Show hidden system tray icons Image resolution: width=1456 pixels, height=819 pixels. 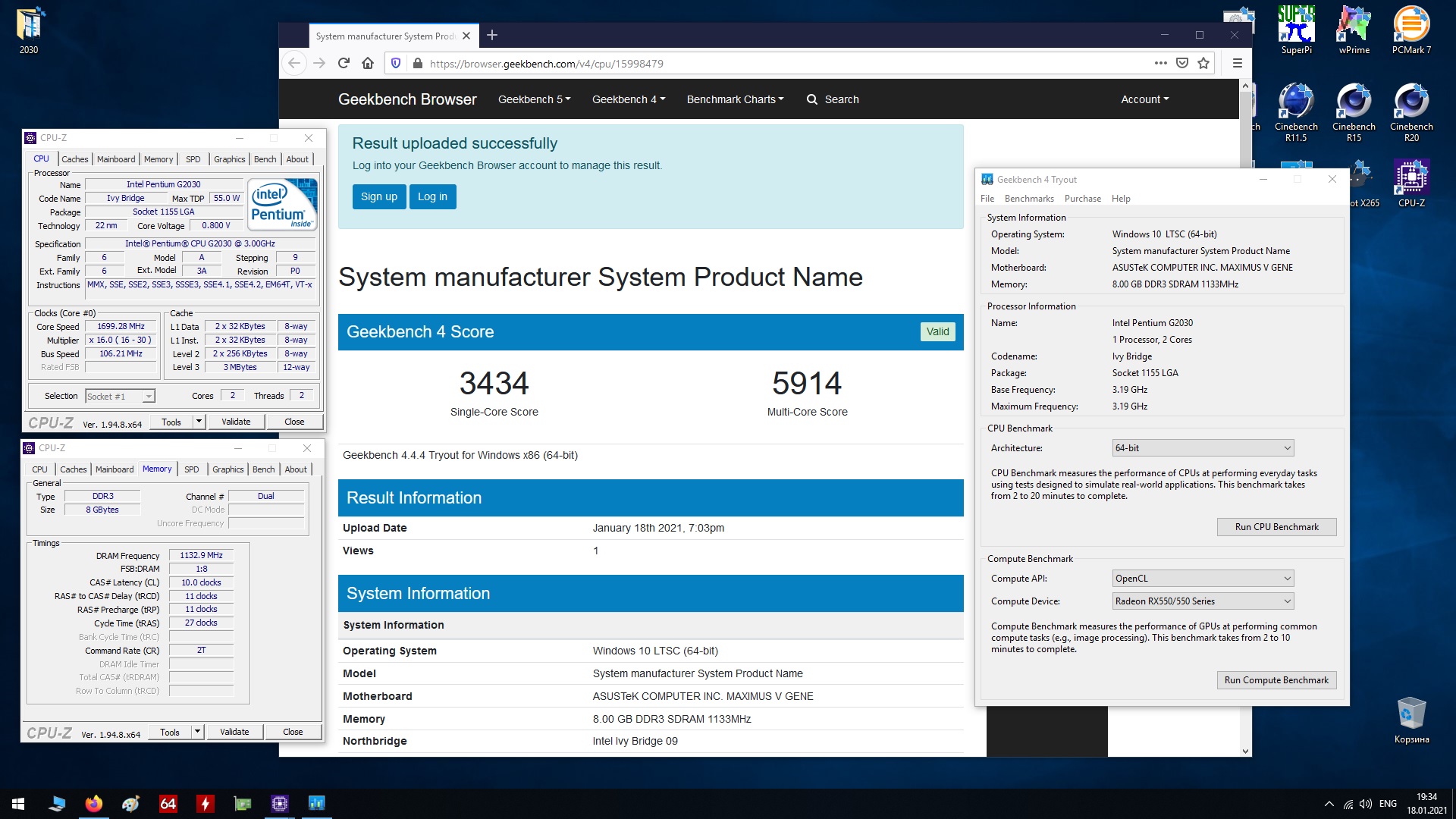pyautogui.click(x=1329, y=804)
